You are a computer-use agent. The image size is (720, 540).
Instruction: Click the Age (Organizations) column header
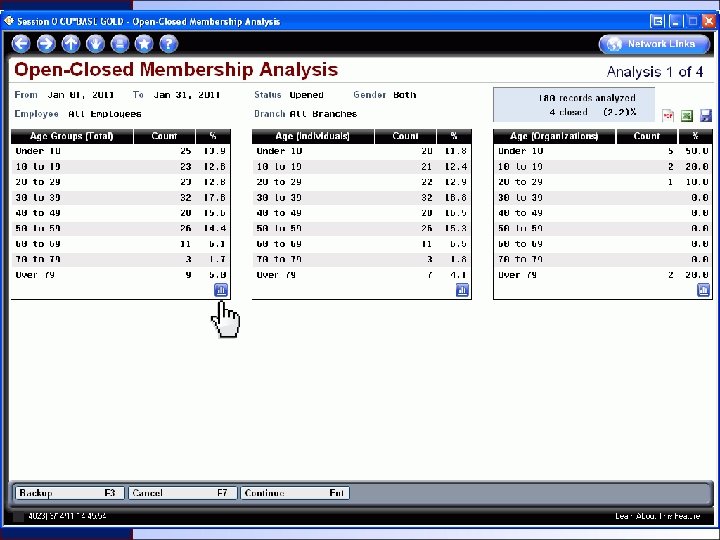pyautogui.click(x=554, y=136)
